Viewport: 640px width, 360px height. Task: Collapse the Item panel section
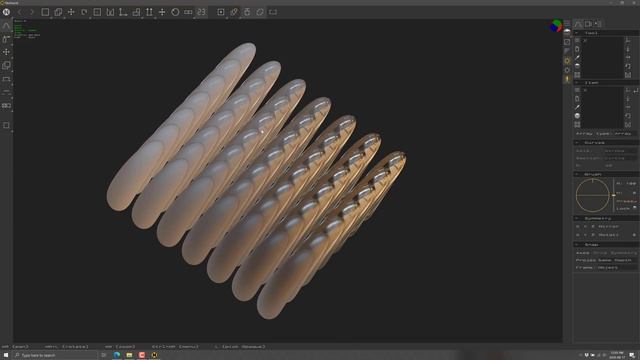tap(577, 82)
